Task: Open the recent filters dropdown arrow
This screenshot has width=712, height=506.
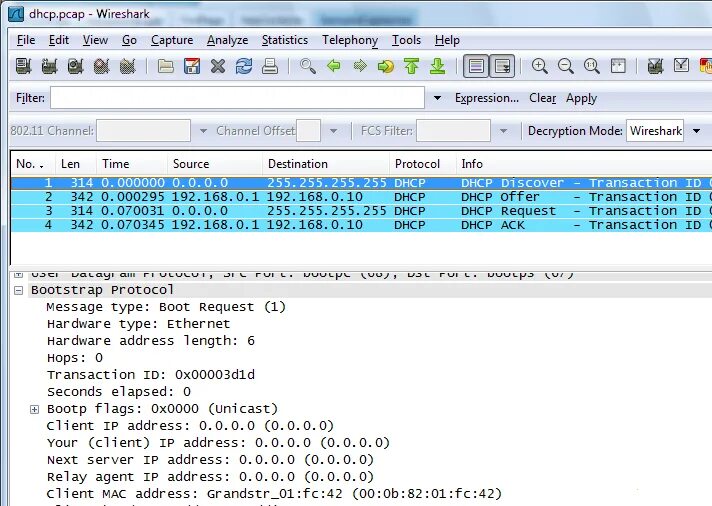Action: click(x=437, y=98)
